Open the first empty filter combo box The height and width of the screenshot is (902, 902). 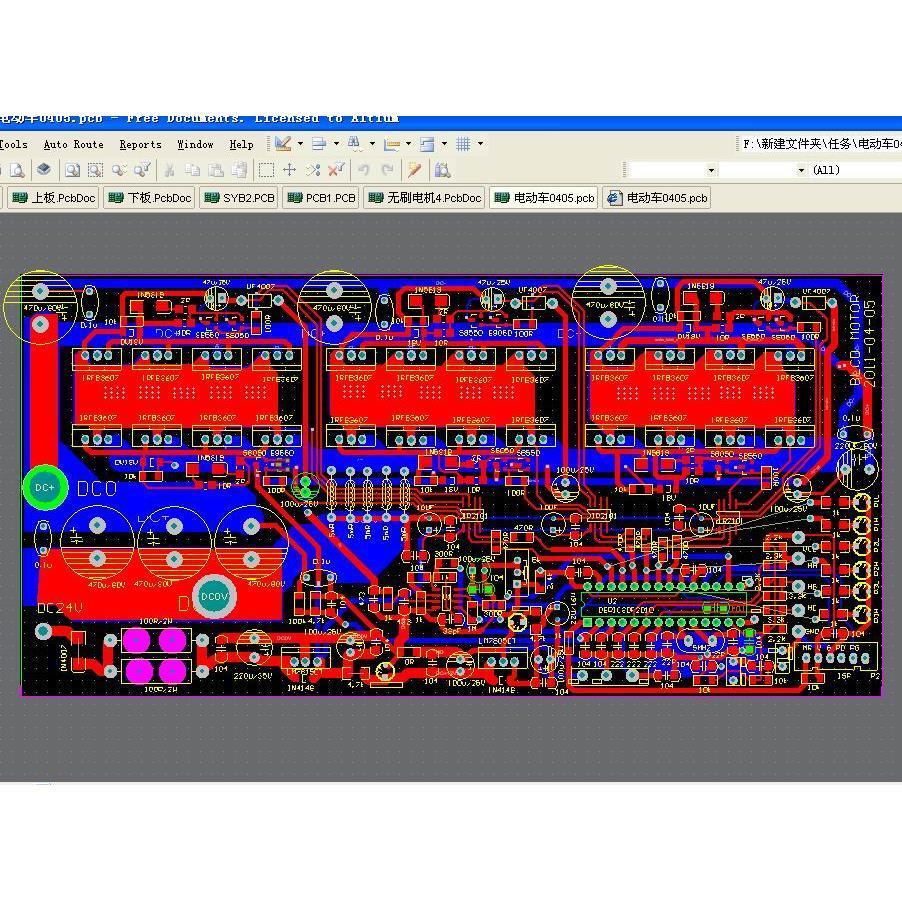coord(673,170)
